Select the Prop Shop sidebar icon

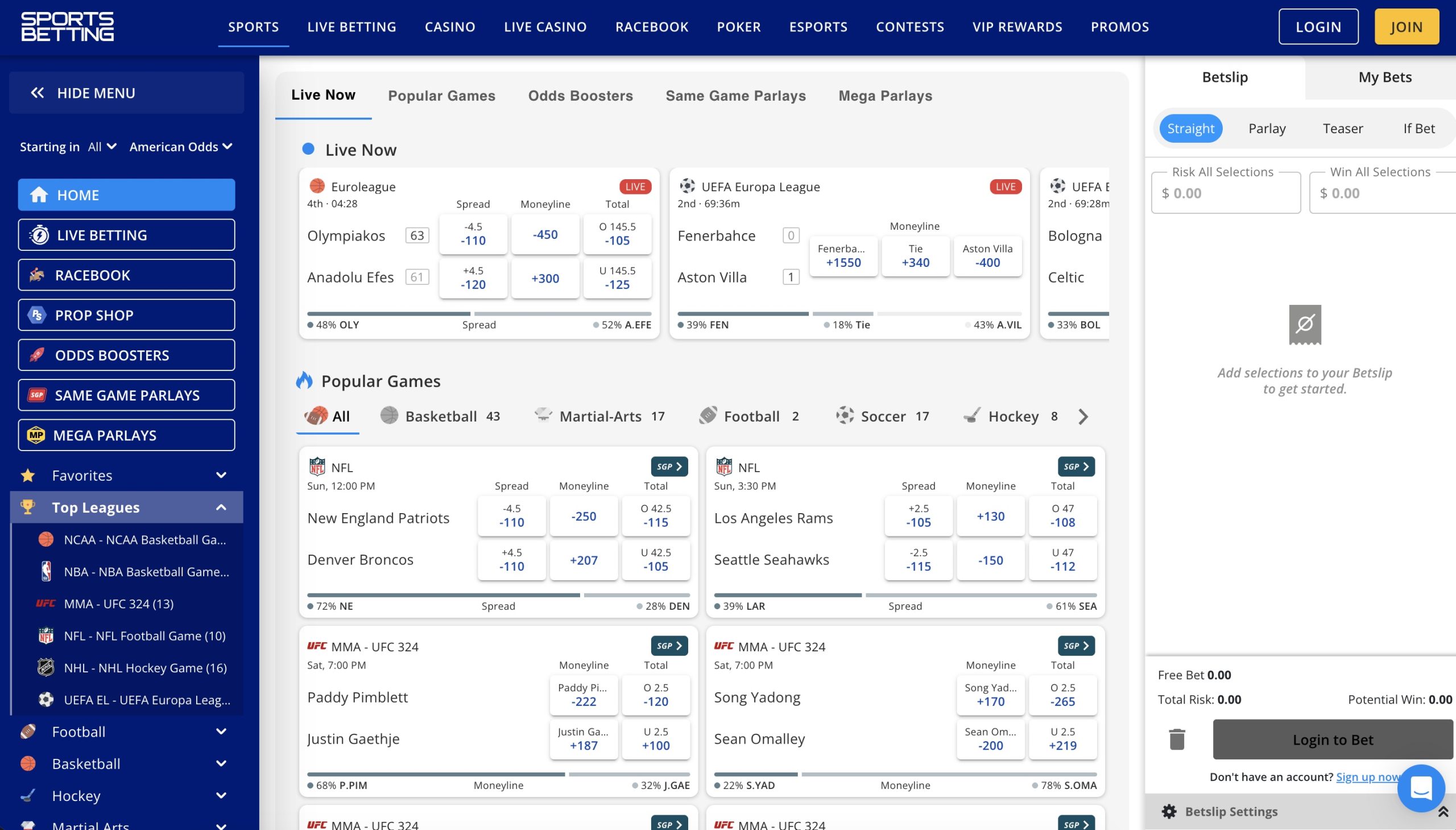point(36,315)
